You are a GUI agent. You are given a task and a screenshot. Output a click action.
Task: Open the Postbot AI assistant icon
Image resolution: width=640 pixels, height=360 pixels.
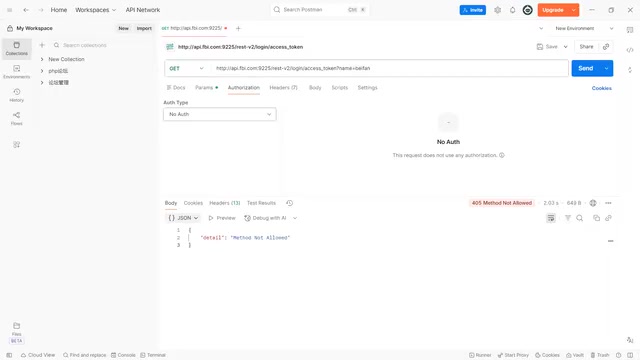630,340
